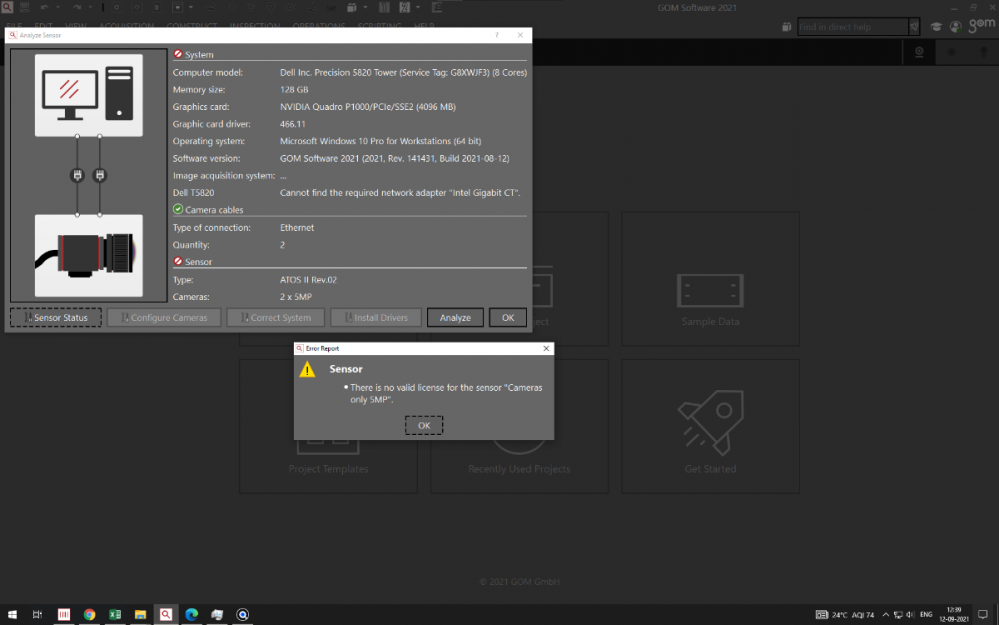This screenshot has width=999, height=625.
Task: Click the yellow warning icon in Error Report
Action: point(308,370)
